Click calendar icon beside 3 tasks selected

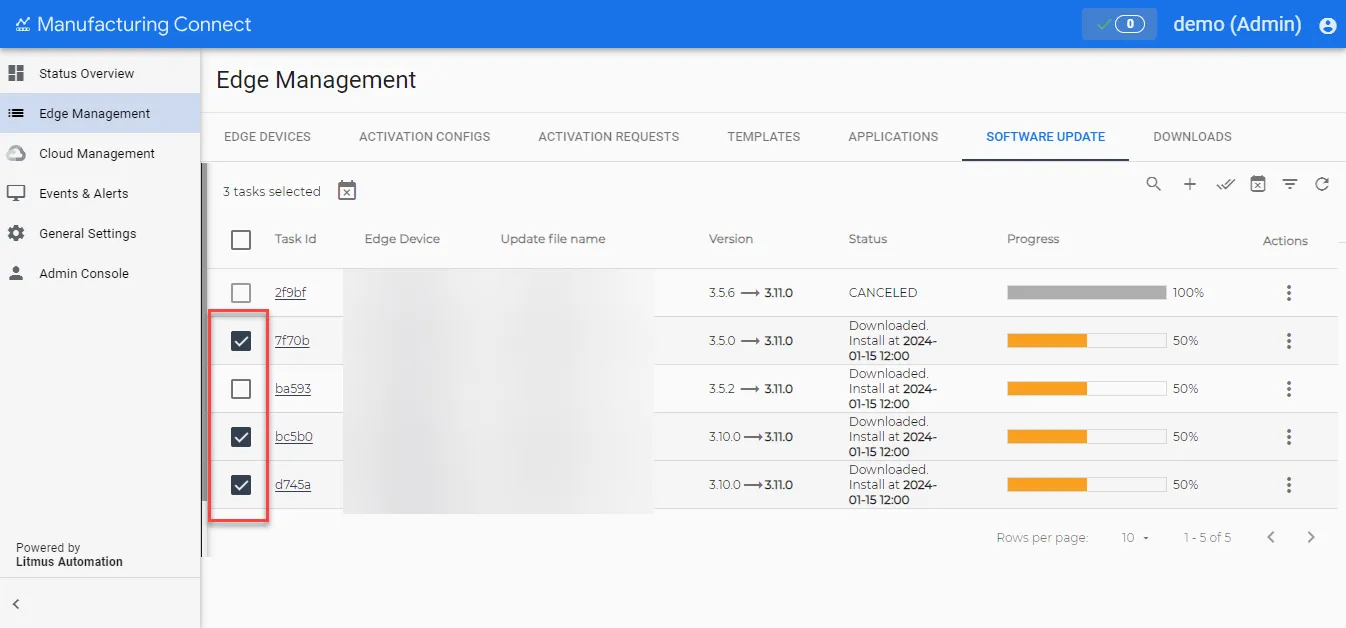click(347, 190)
